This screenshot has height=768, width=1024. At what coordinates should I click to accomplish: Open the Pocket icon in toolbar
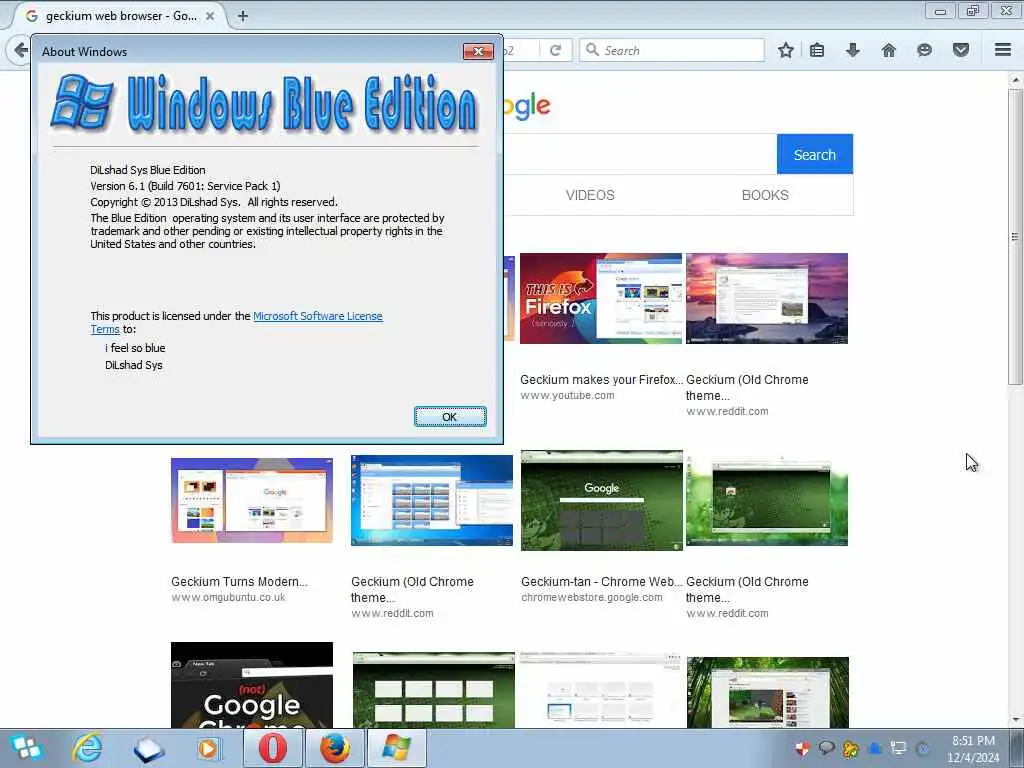961,50
